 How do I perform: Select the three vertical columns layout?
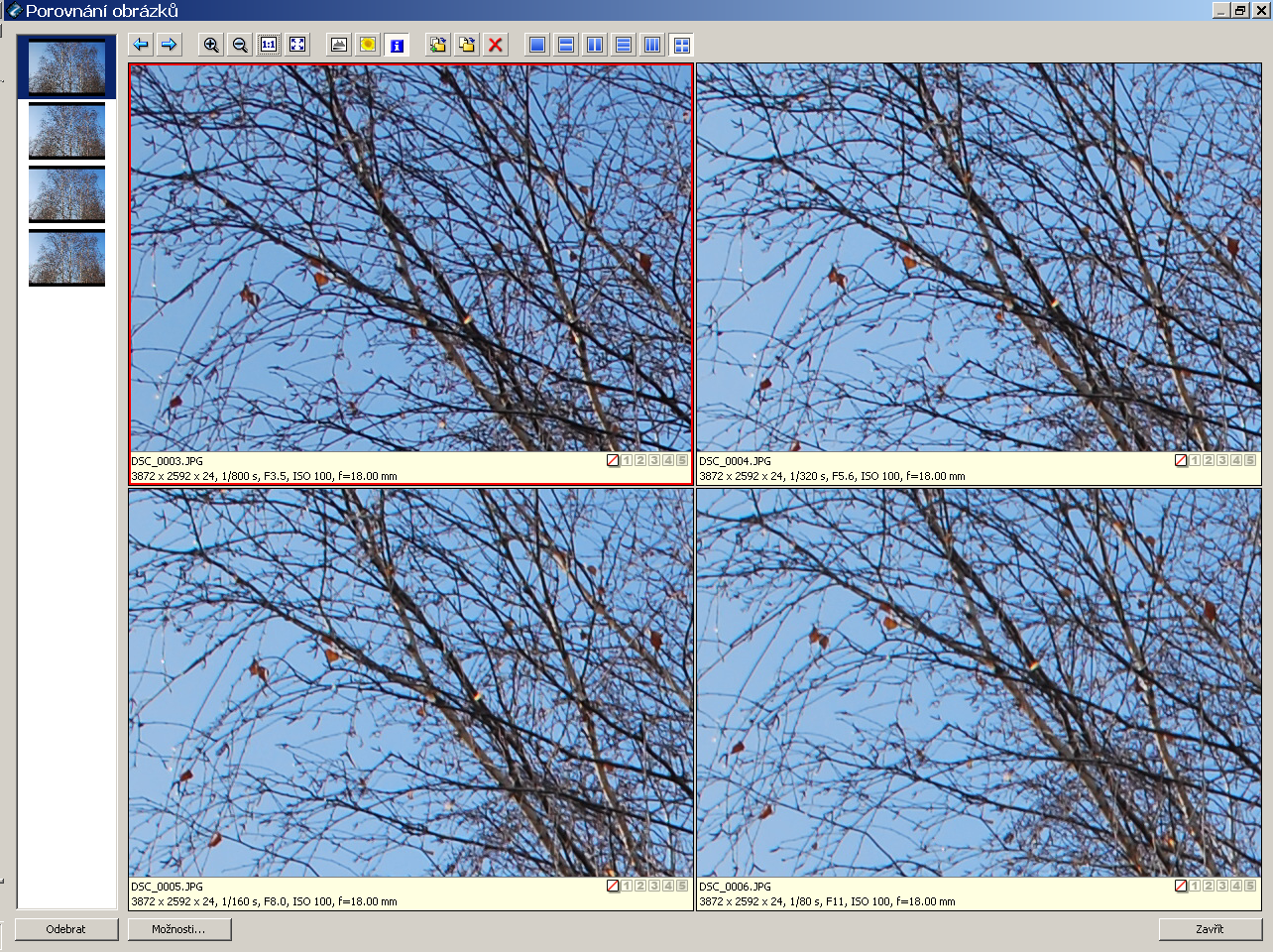click(x=652, y=45)
